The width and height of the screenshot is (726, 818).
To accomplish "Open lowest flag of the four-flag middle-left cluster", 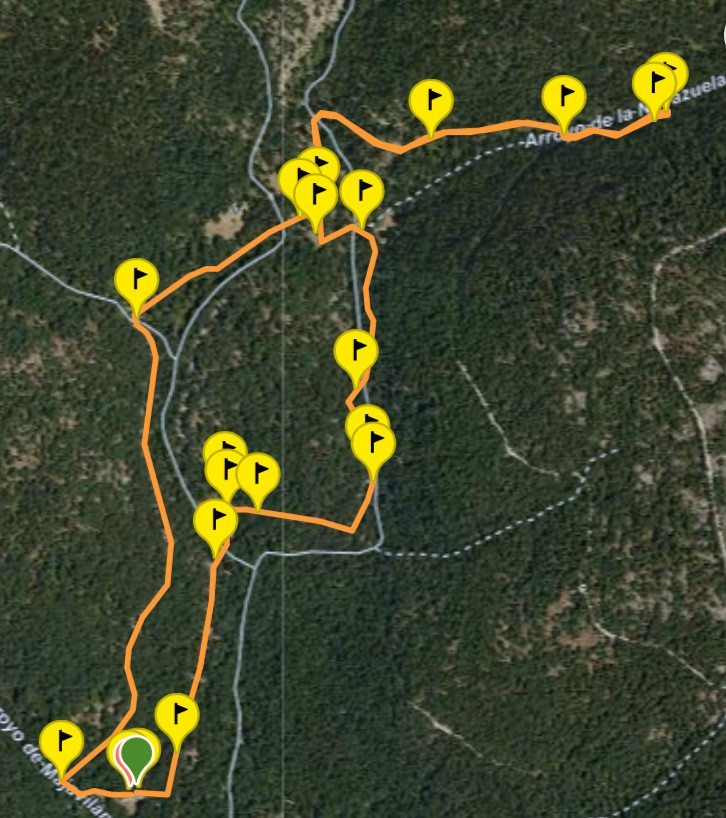I will click(x=215, y=522).
